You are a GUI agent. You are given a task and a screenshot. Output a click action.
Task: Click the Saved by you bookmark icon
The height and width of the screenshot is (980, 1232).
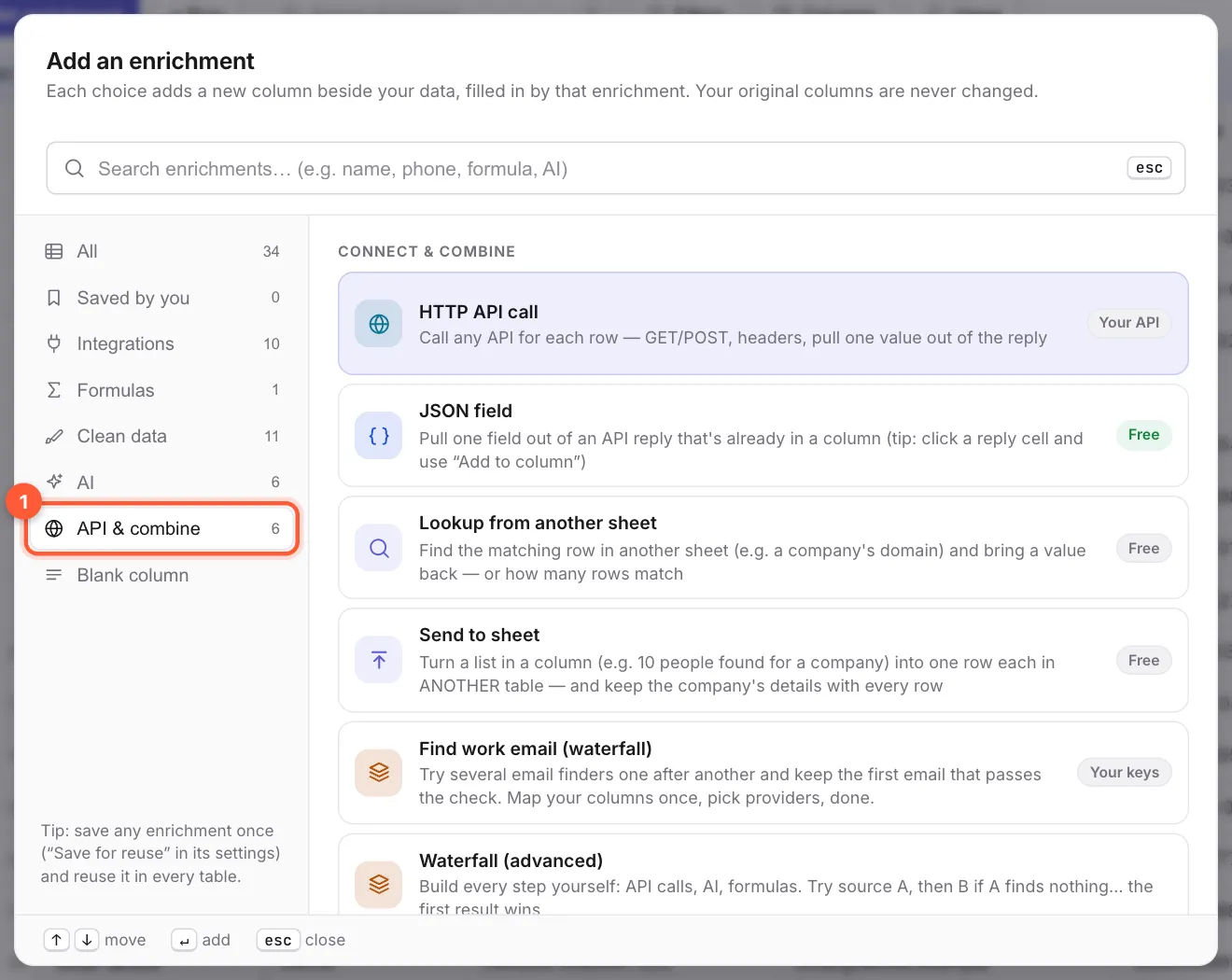[x=54, y=298]
